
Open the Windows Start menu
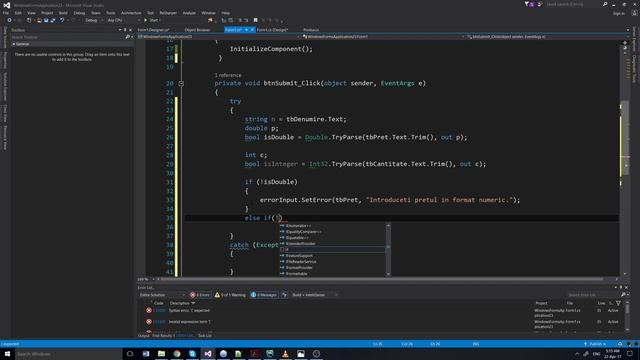[x=7, y=354]
